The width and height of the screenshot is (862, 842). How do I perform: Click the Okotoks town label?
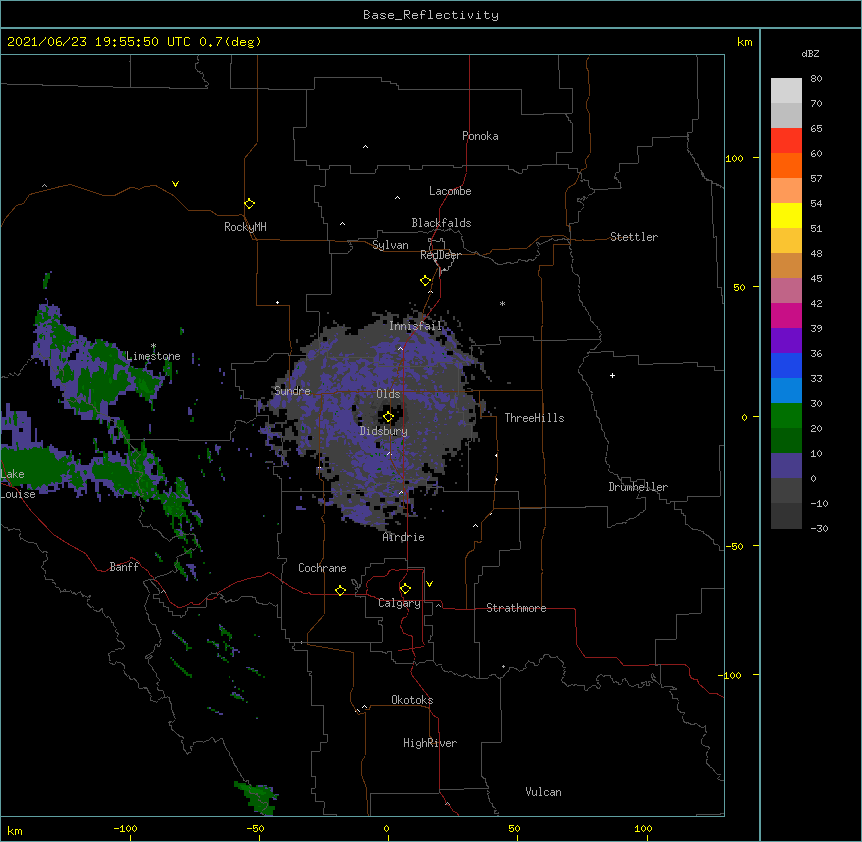point(412,700)
